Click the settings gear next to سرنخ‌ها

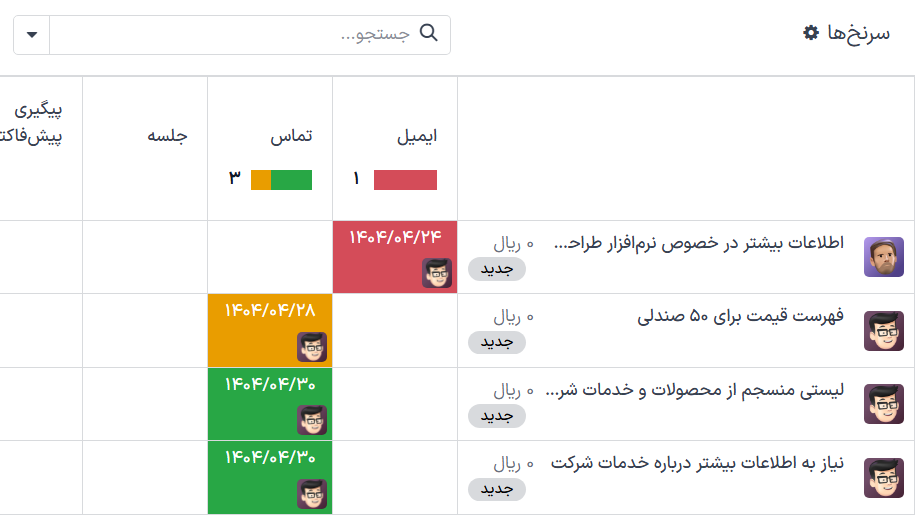[811, 33]
